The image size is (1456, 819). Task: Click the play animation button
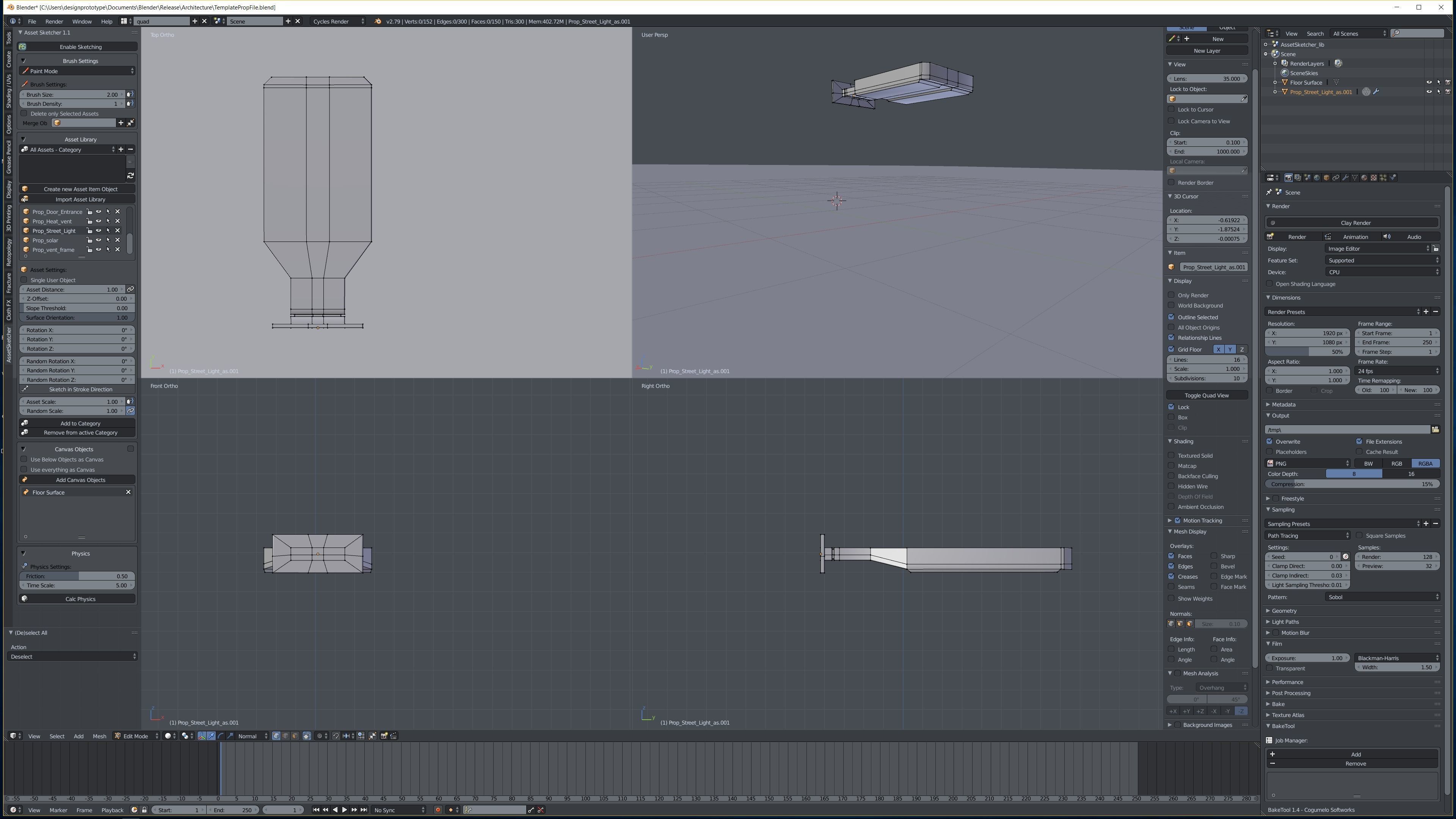(x=345, y=810)
